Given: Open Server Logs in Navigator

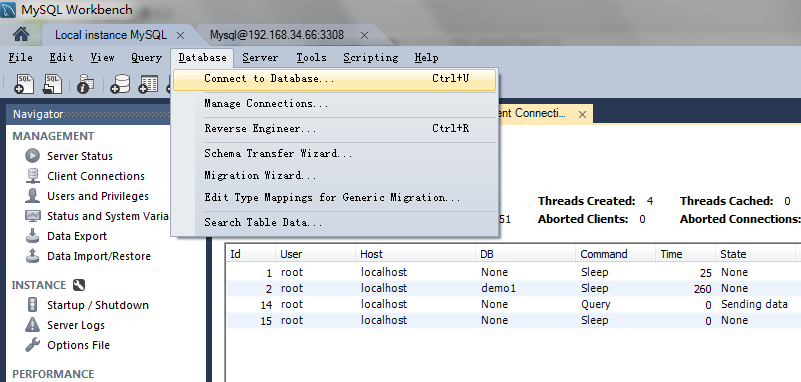Looking at the screenshot, I should 76,325.
